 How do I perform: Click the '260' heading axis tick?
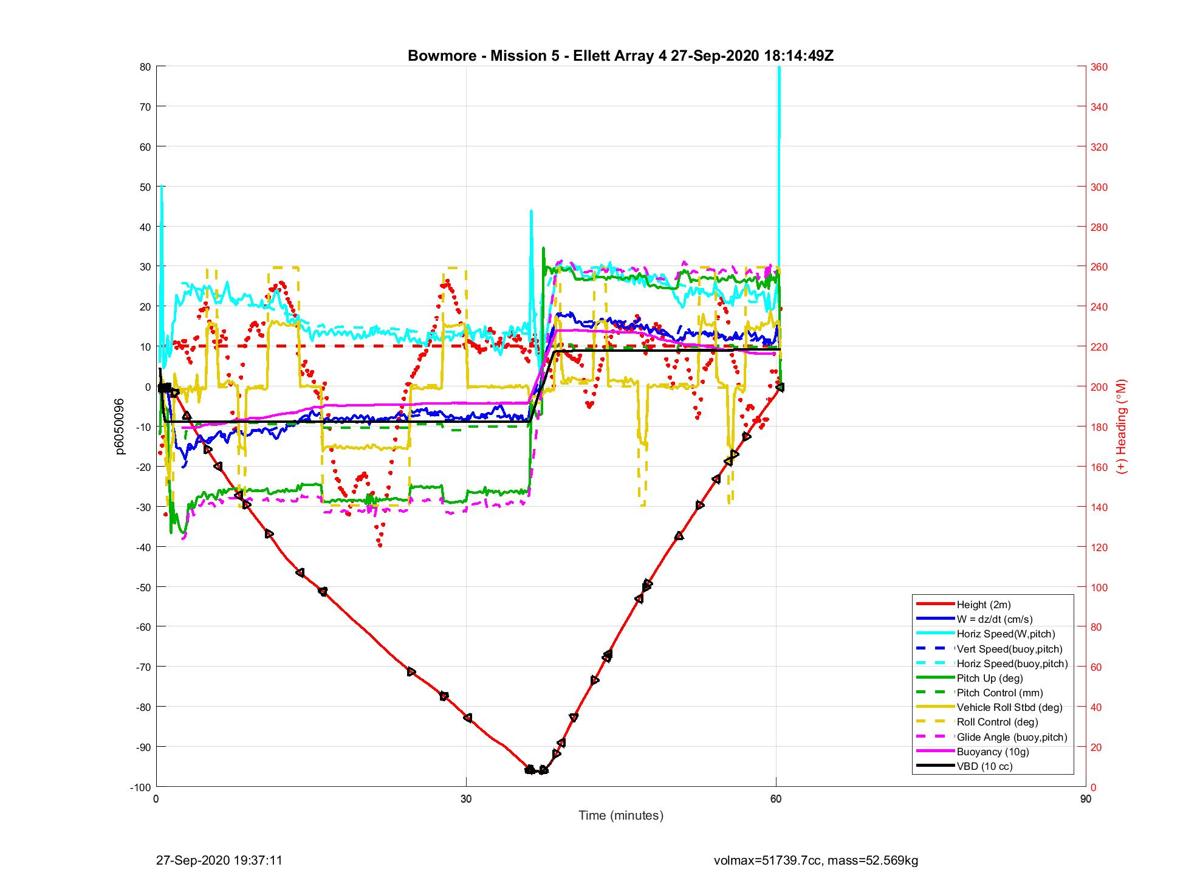coord(1100,267)
